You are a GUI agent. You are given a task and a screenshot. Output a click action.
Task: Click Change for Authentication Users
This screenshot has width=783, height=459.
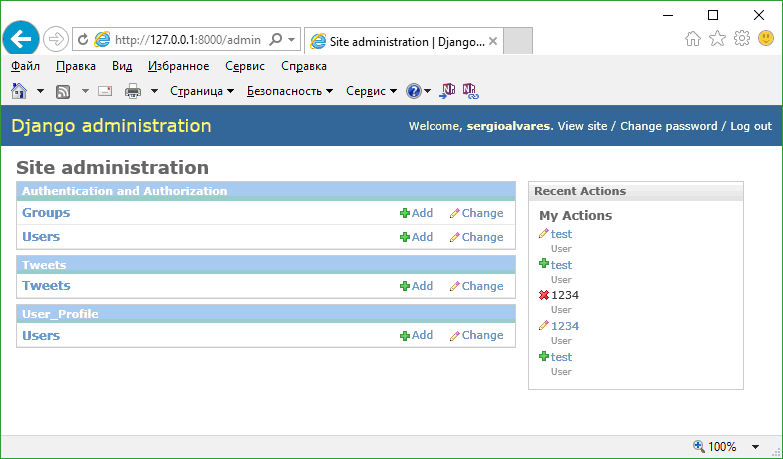coord(476,237)
